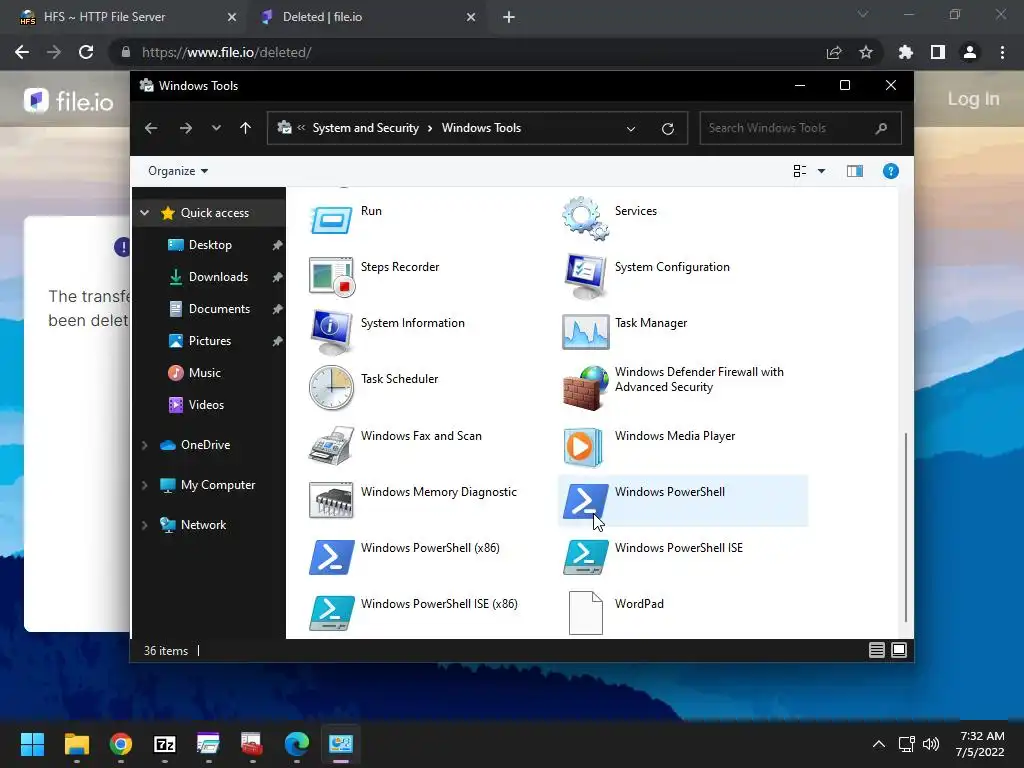Open the Windows Start menu
1024x768 pixels.
(32, 744)
